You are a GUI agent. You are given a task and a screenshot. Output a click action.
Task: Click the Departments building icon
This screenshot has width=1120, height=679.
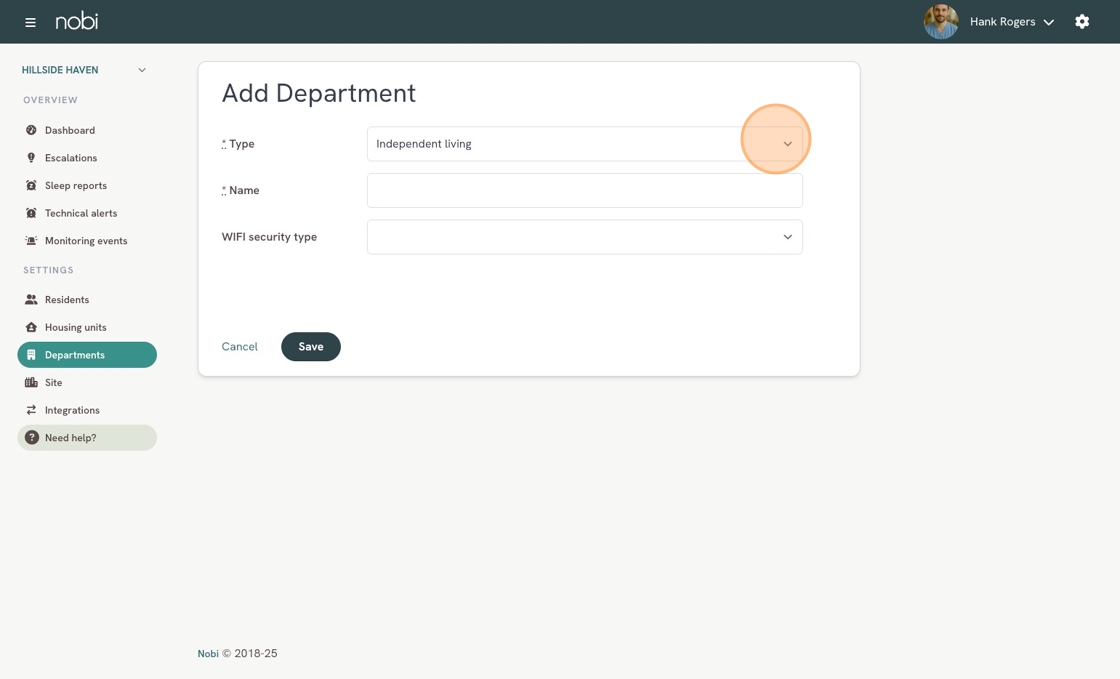click(x=31, y=355)
